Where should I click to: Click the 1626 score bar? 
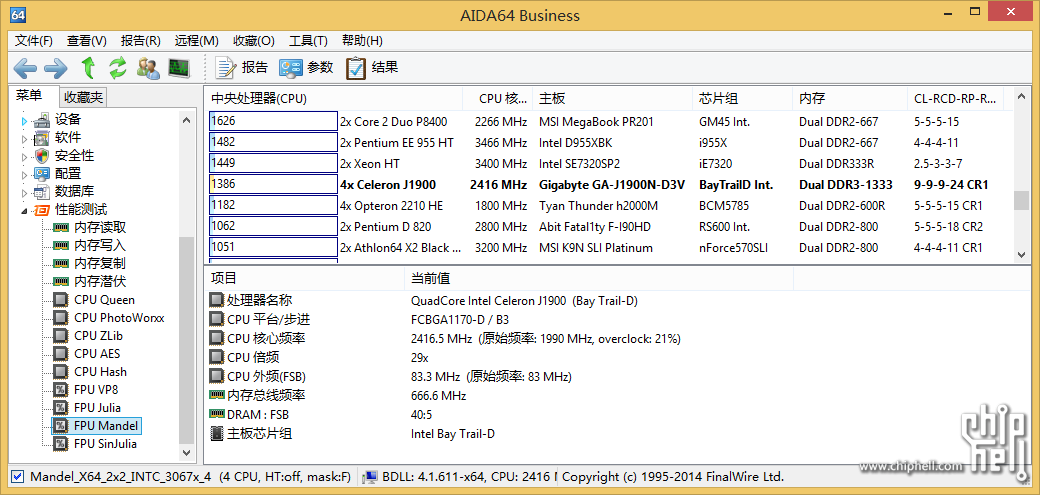click(x=273, y=121)
